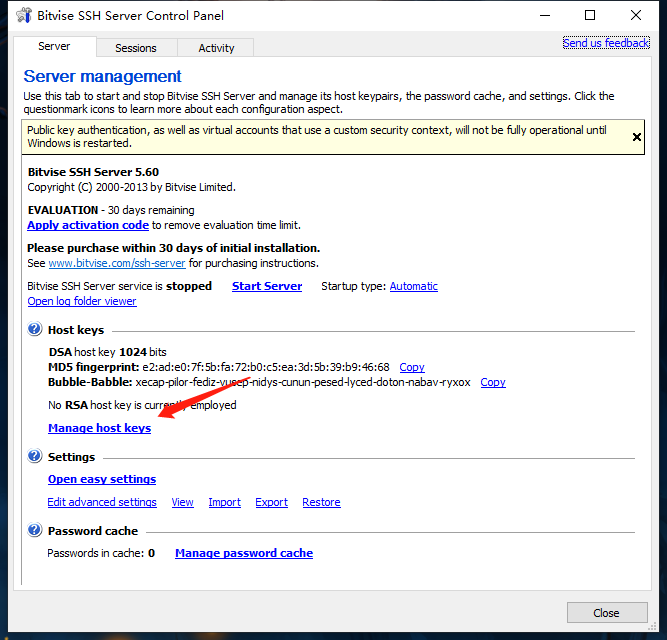667x640 pixels.
Task: Click the Bitvise app icon in the title bar
Action: click(24, 15)
